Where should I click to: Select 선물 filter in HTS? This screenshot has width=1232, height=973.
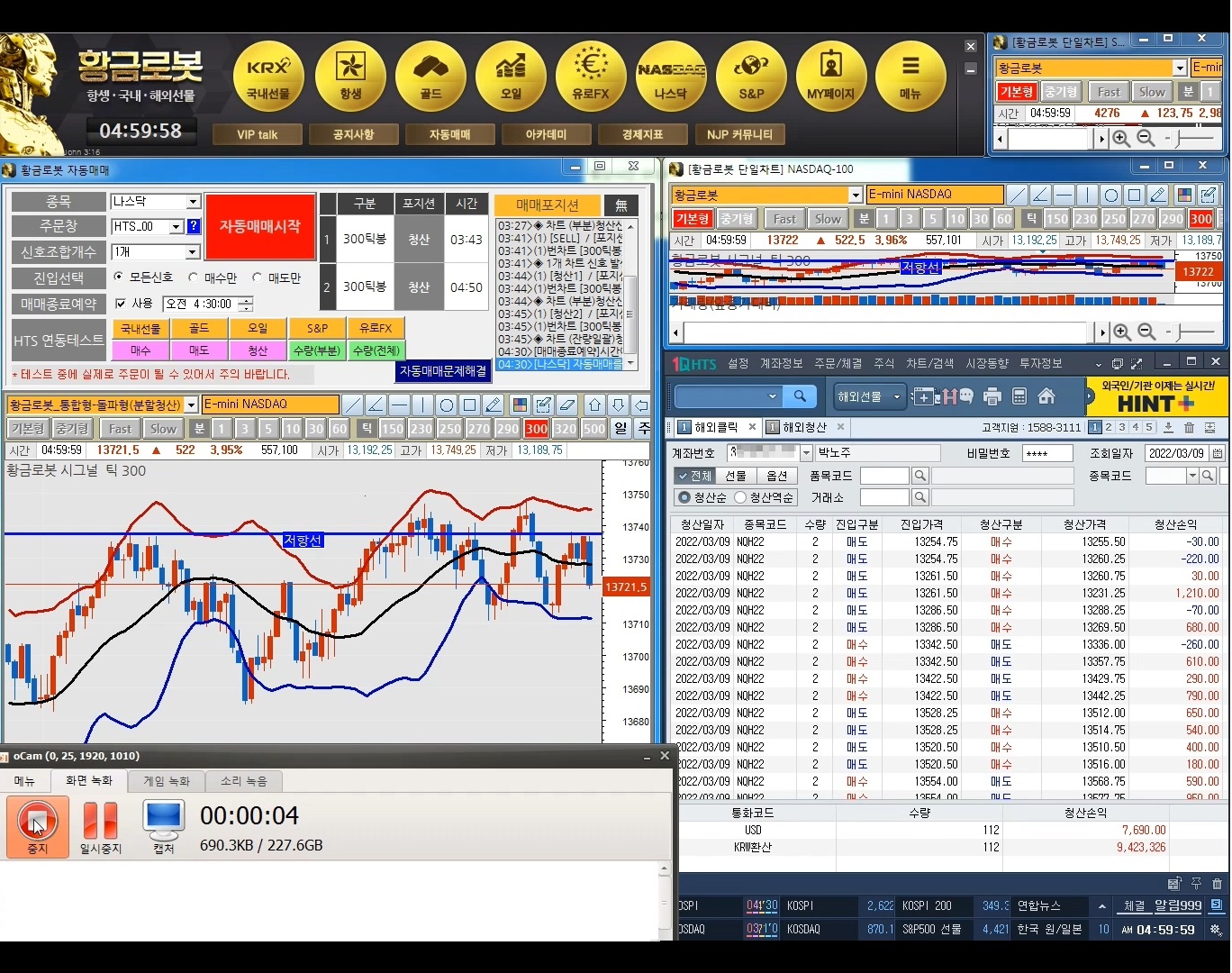coord(736,476)
